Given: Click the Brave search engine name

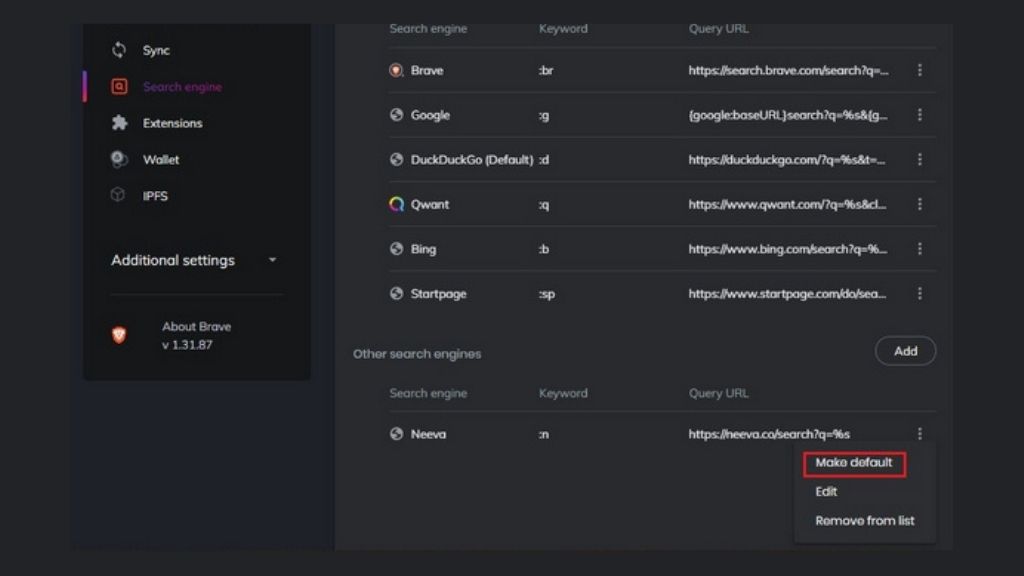Looking at the screenshot, I should (427, 70).
